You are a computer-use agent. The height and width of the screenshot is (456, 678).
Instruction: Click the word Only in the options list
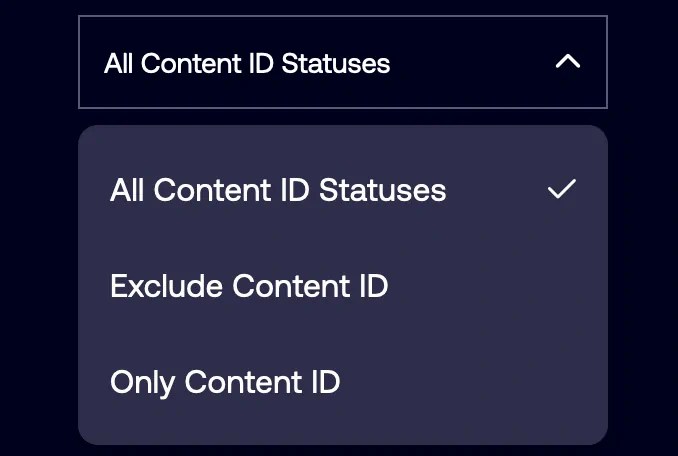pos(143,382)
